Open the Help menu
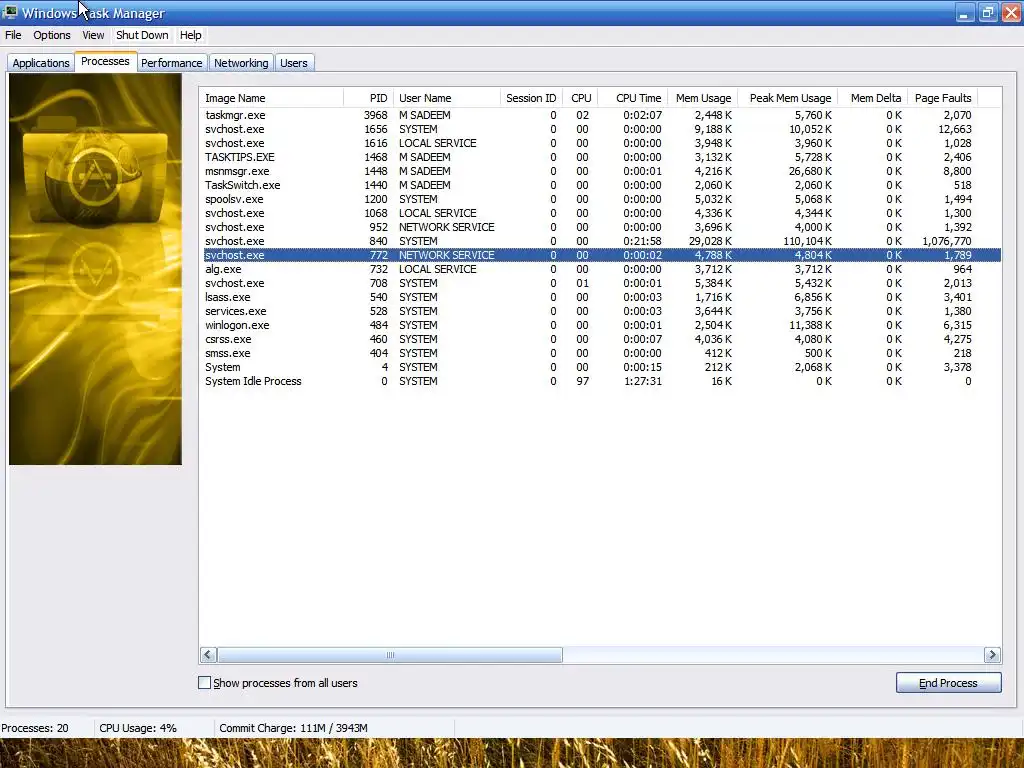The height and width of the screenshot is (768, 1024). 190,35
